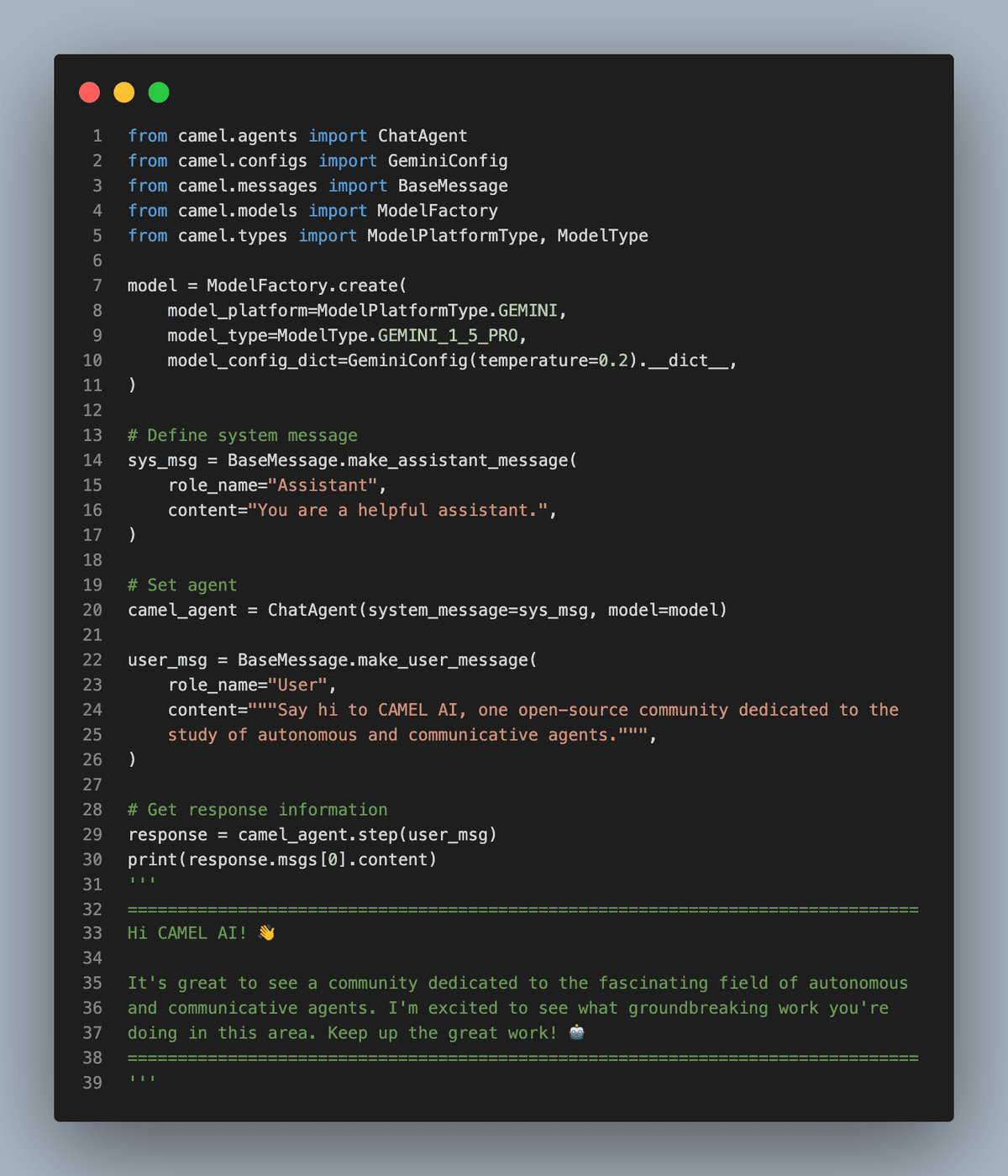The image size is (1008, 1176).
Task: Place cursor on GEMINI_1_5_PRO model type
Action: click(x=448, y=336)
